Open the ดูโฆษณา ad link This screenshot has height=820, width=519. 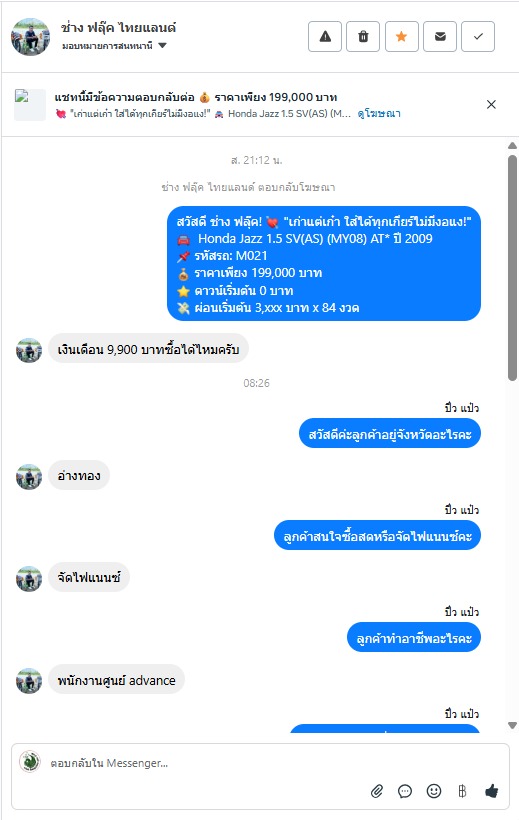(x=379, y=113)
